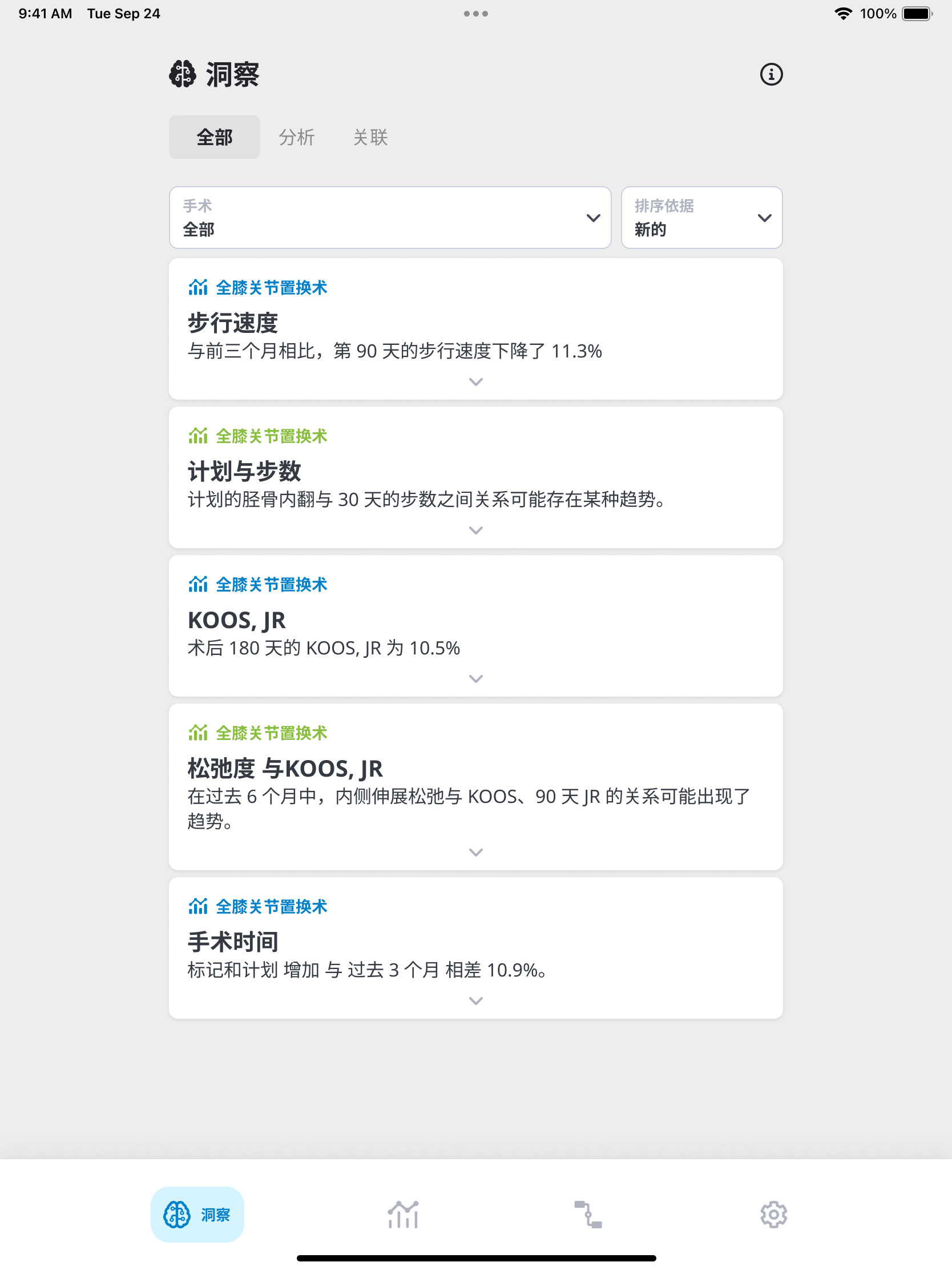952x1270 pixels.
Task: Open the robotic arm bottom nav icon
Action: 588,1214
